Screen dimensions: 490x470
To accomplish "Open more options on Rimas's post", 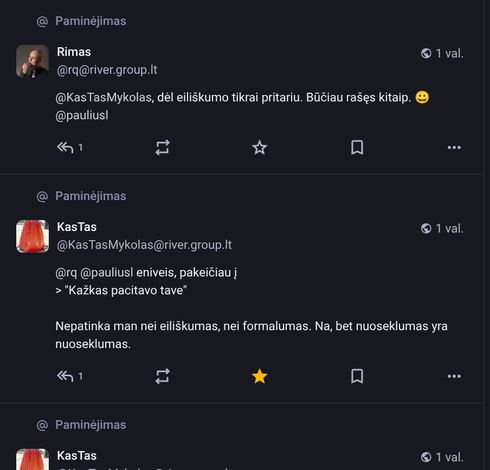I will coord(454,147).
